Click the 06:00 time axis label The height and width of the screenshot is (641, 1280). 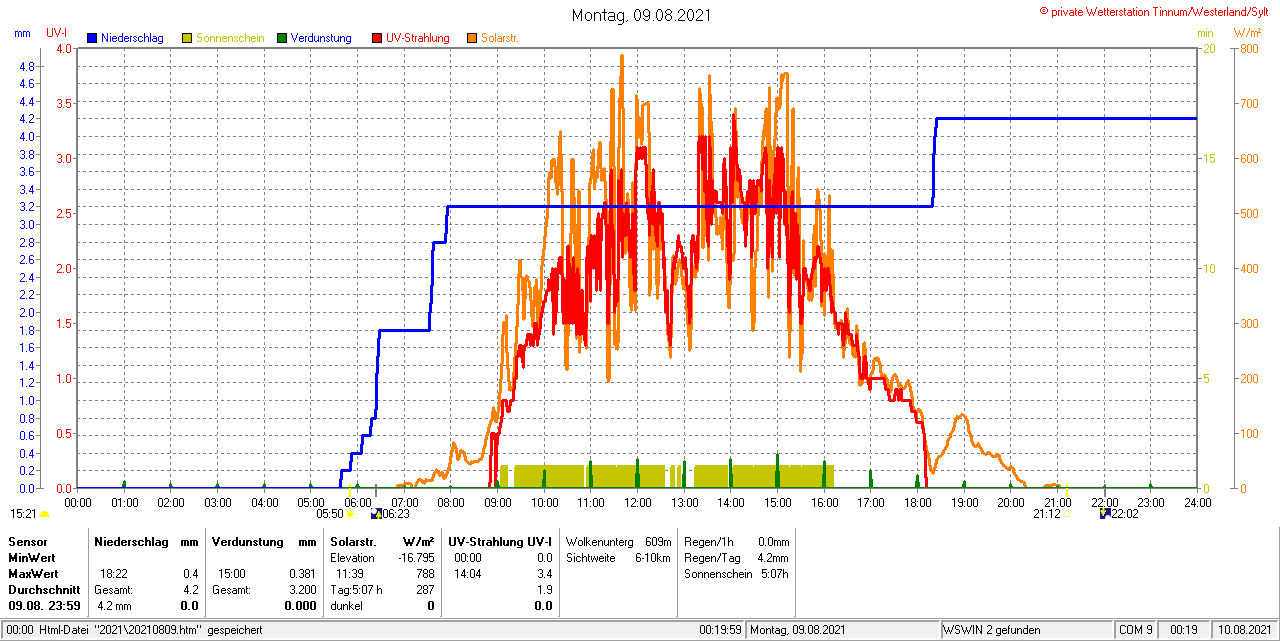(x=358, y=502)
